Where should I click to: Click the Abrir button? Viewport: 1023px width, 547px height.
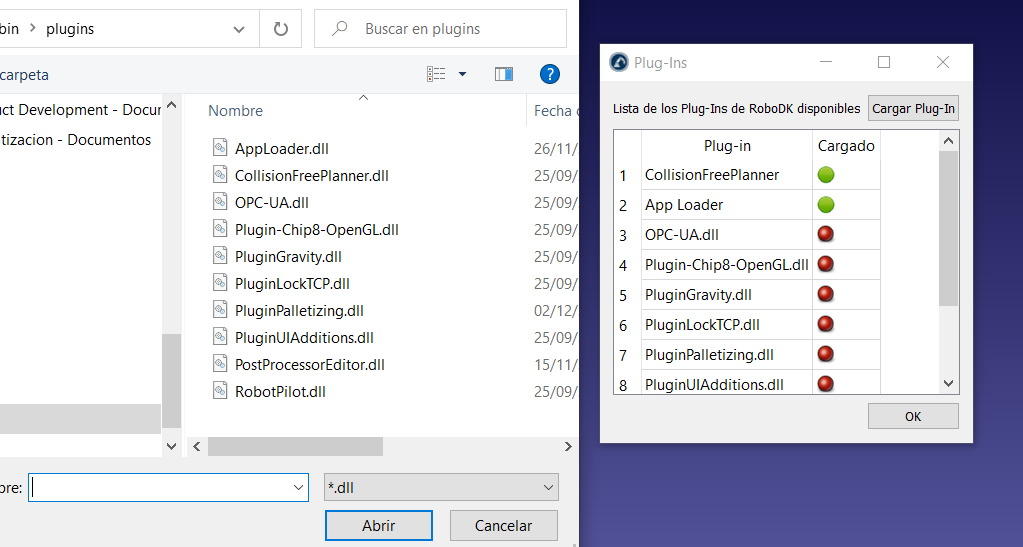click(378, 525)
